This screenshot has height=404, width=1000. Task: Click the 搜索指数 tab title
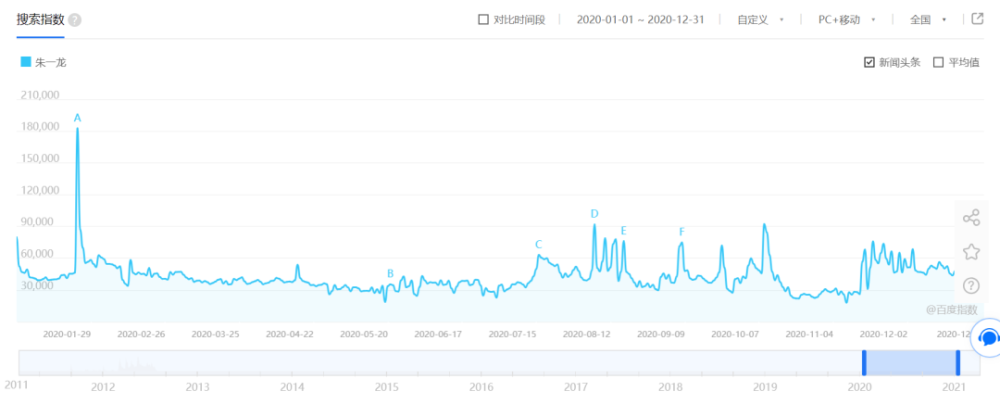(x=40, y=20)
